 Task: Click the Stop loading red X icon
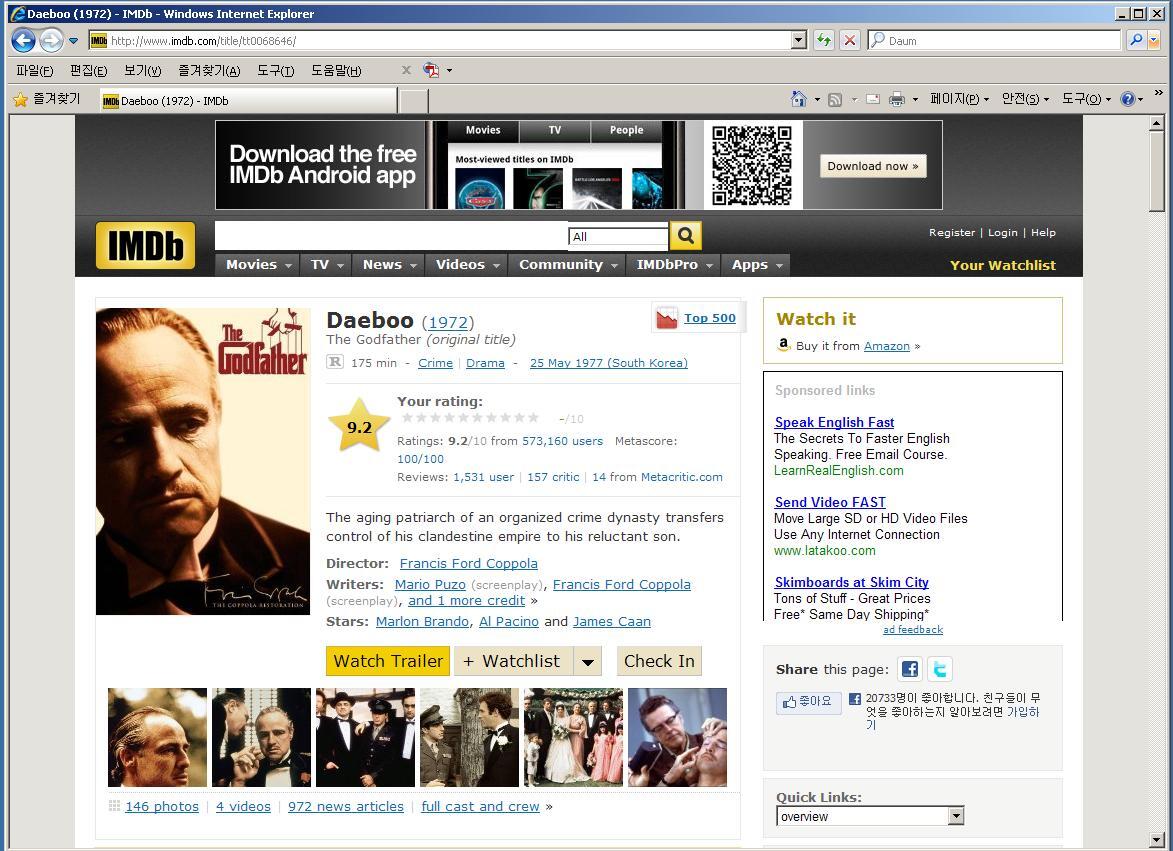[850, 40]
